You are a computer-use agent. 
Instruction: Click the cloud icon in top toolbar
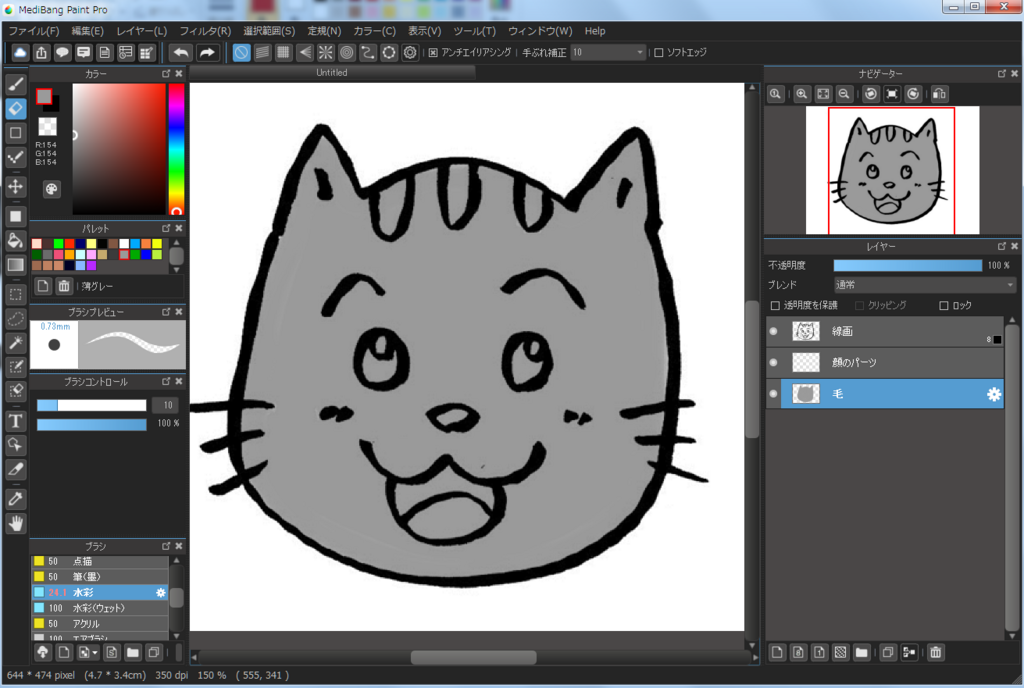coord(20,52)
